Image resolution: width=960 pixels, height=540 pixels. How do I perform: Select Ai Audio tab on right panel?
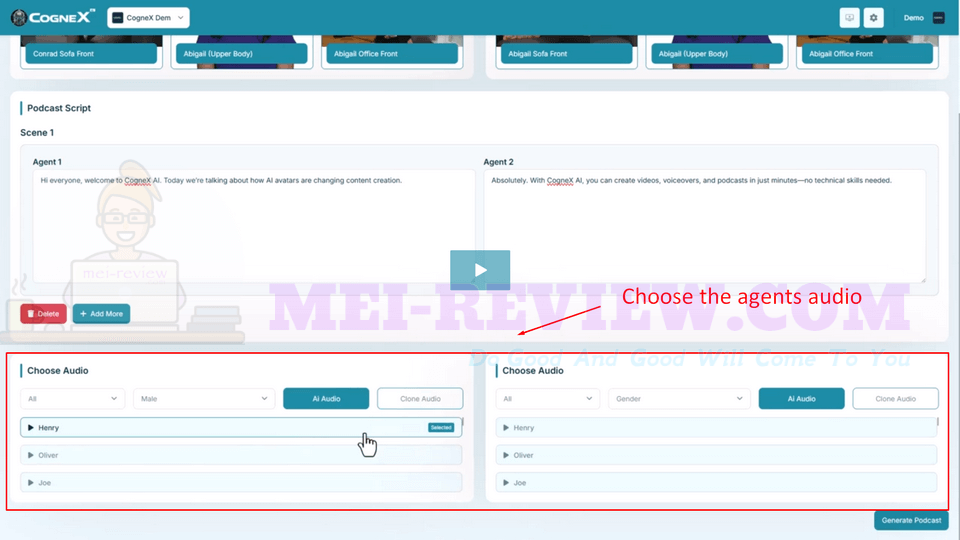point(801,399)
